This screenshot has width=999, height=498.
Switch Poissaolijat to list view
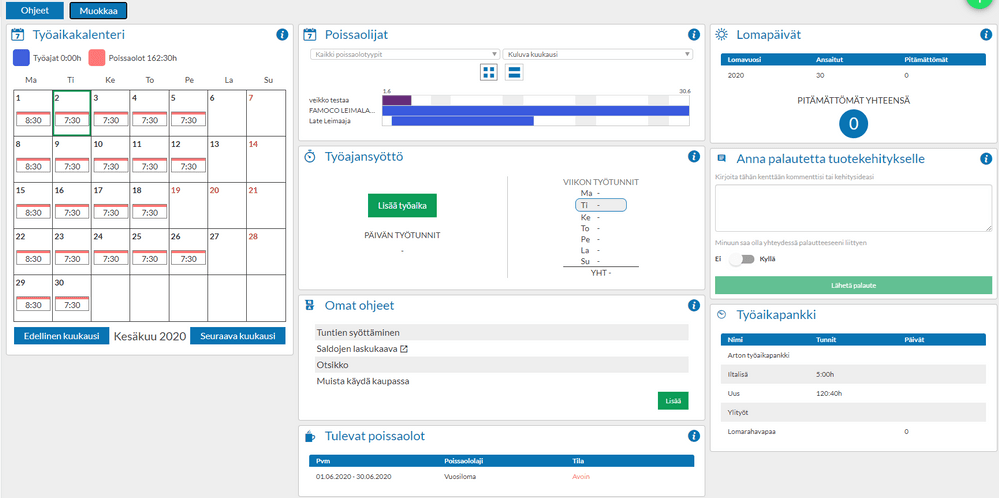[x=514, y=72]
